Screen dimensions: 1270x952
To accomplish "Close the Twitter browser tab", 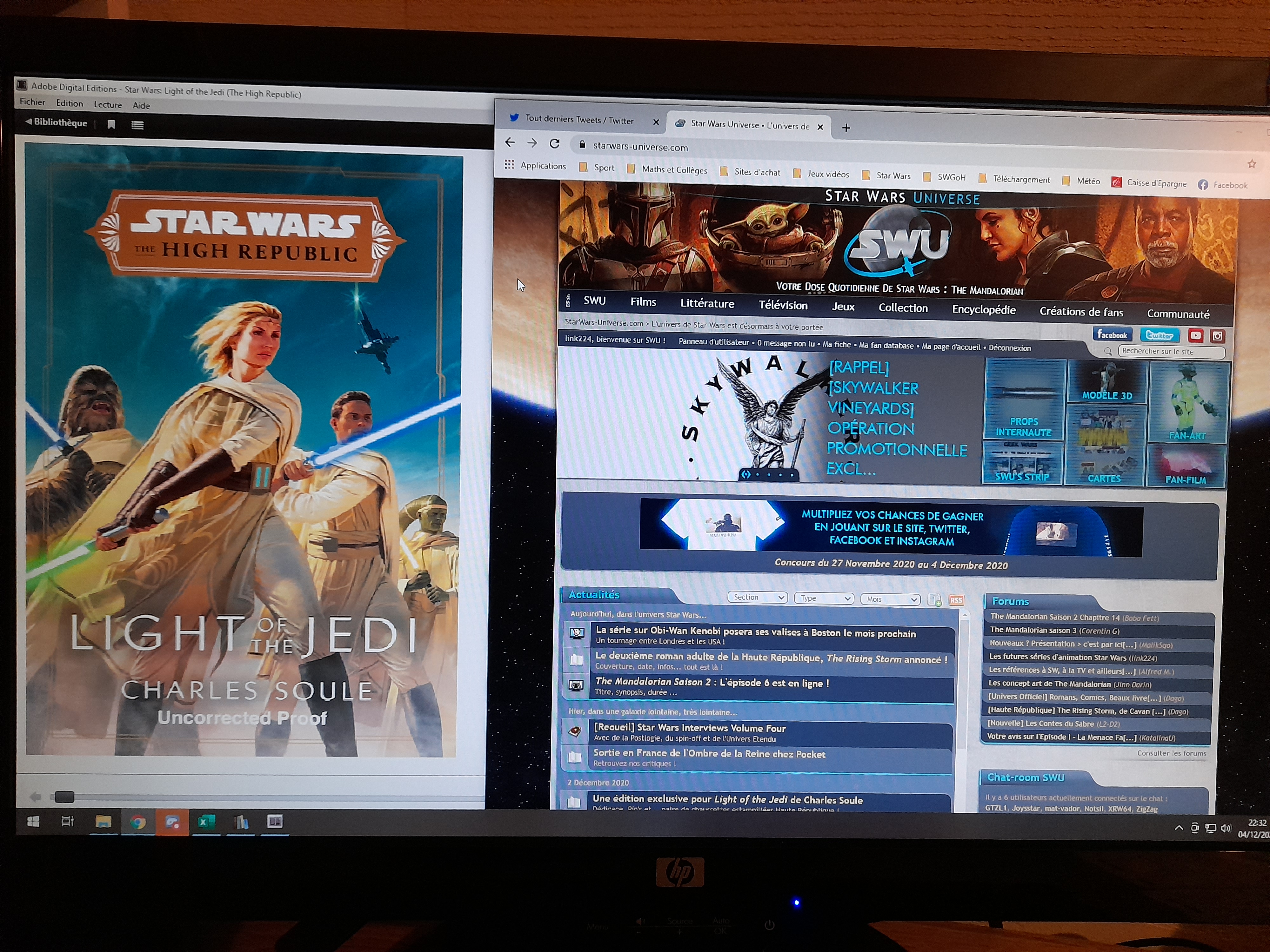I will pos(656,122).
